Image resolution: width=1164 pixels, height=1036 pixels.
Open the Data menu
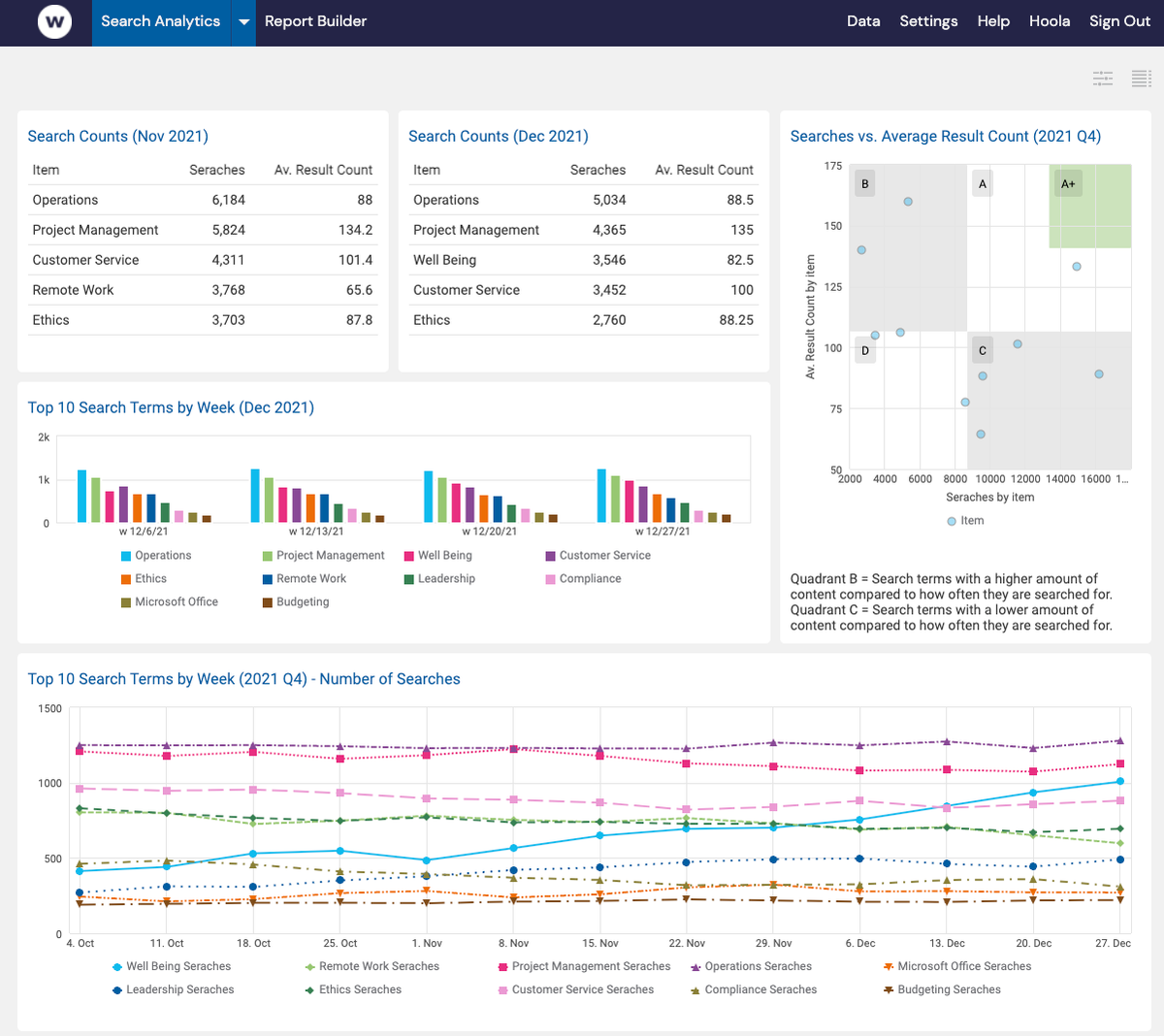pyautogui.click(x=863, y=20)
